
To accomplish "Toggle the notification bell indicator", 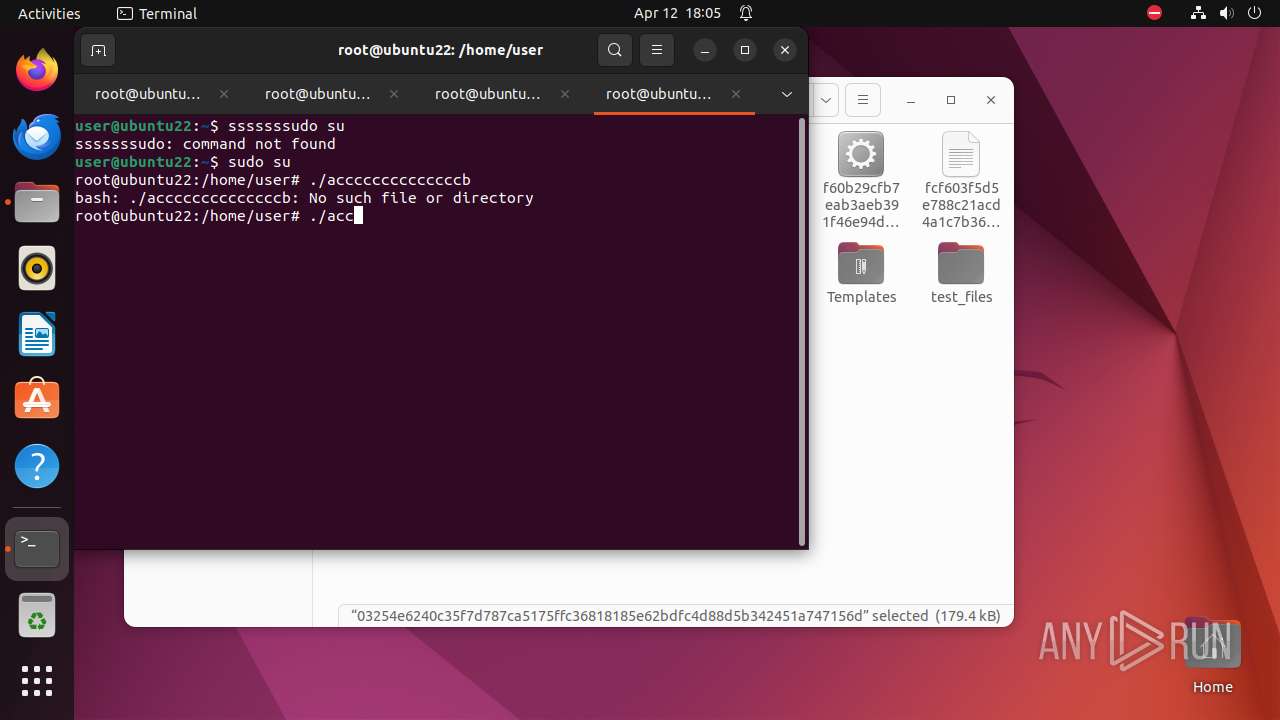I will [746, 13].
